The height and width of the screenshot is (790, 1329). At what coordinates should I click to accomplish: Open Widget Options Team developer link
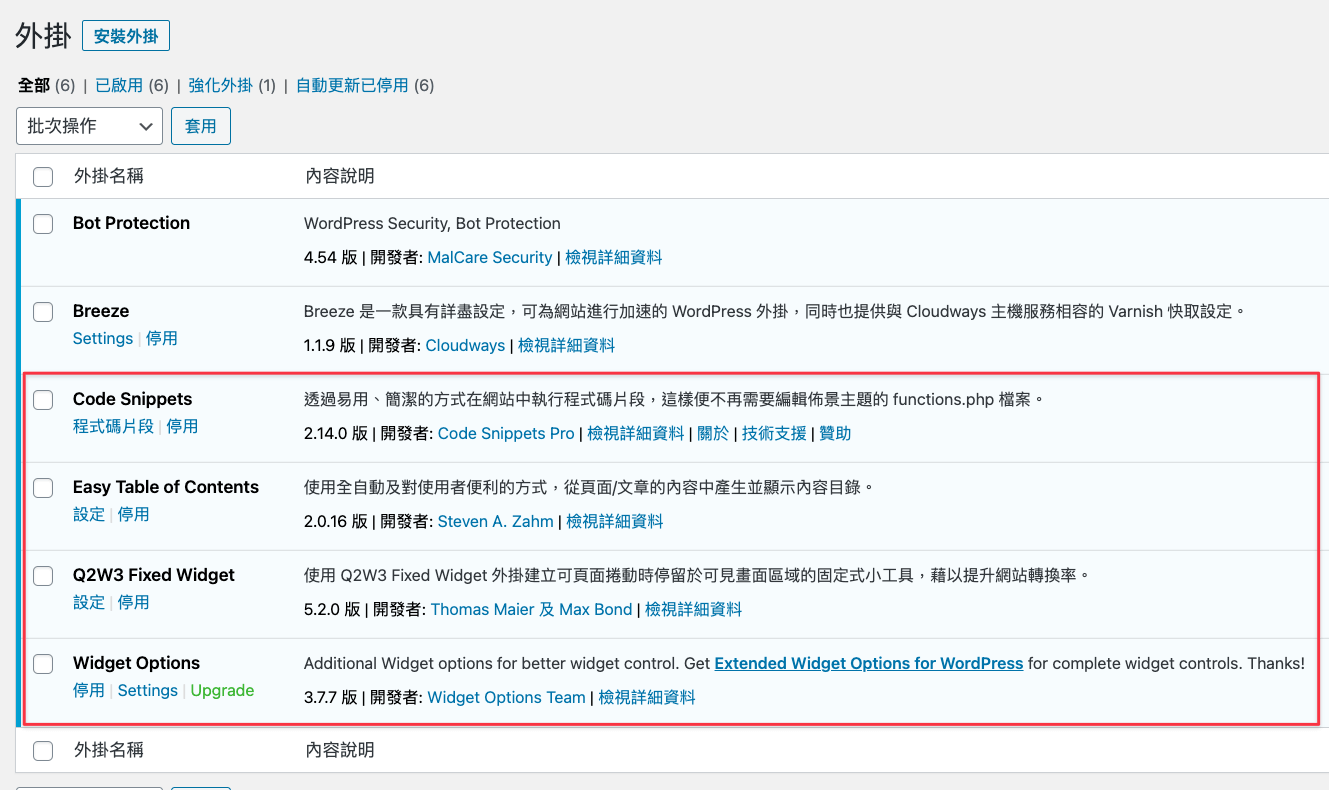506,697
